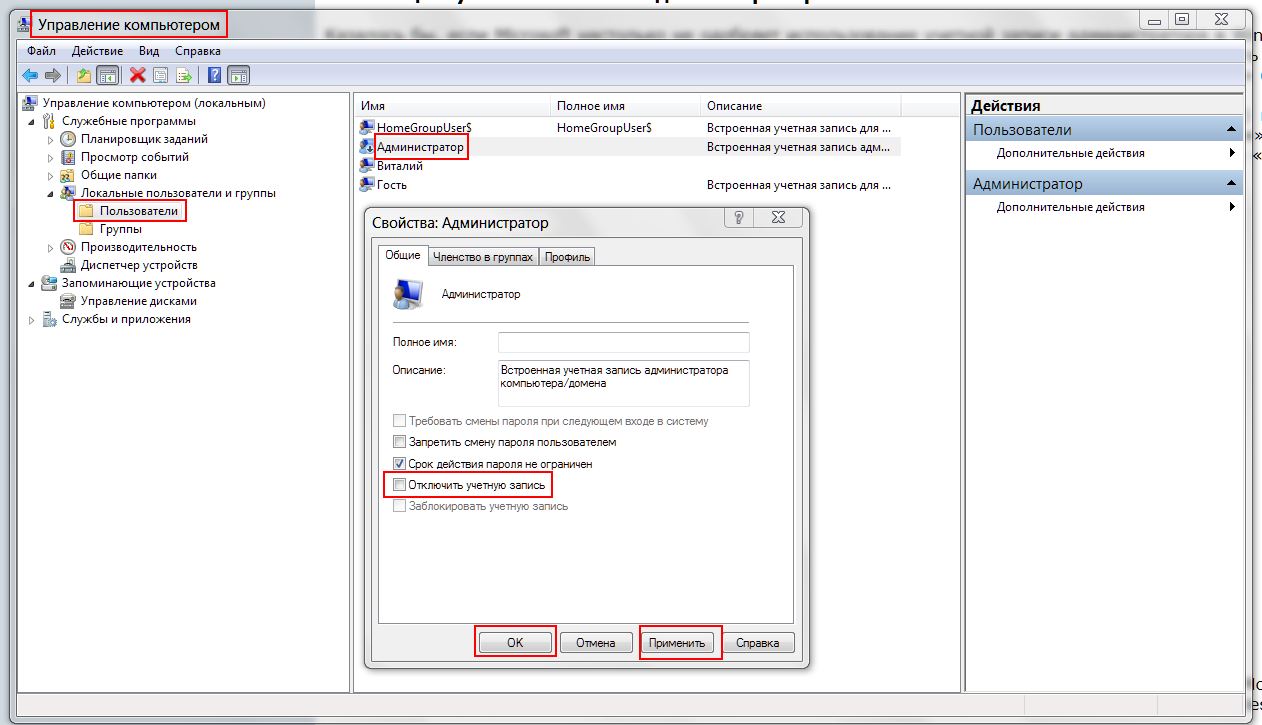Click the Диспетчер устройств icon

pyautogui.click(x=68, y=265)
